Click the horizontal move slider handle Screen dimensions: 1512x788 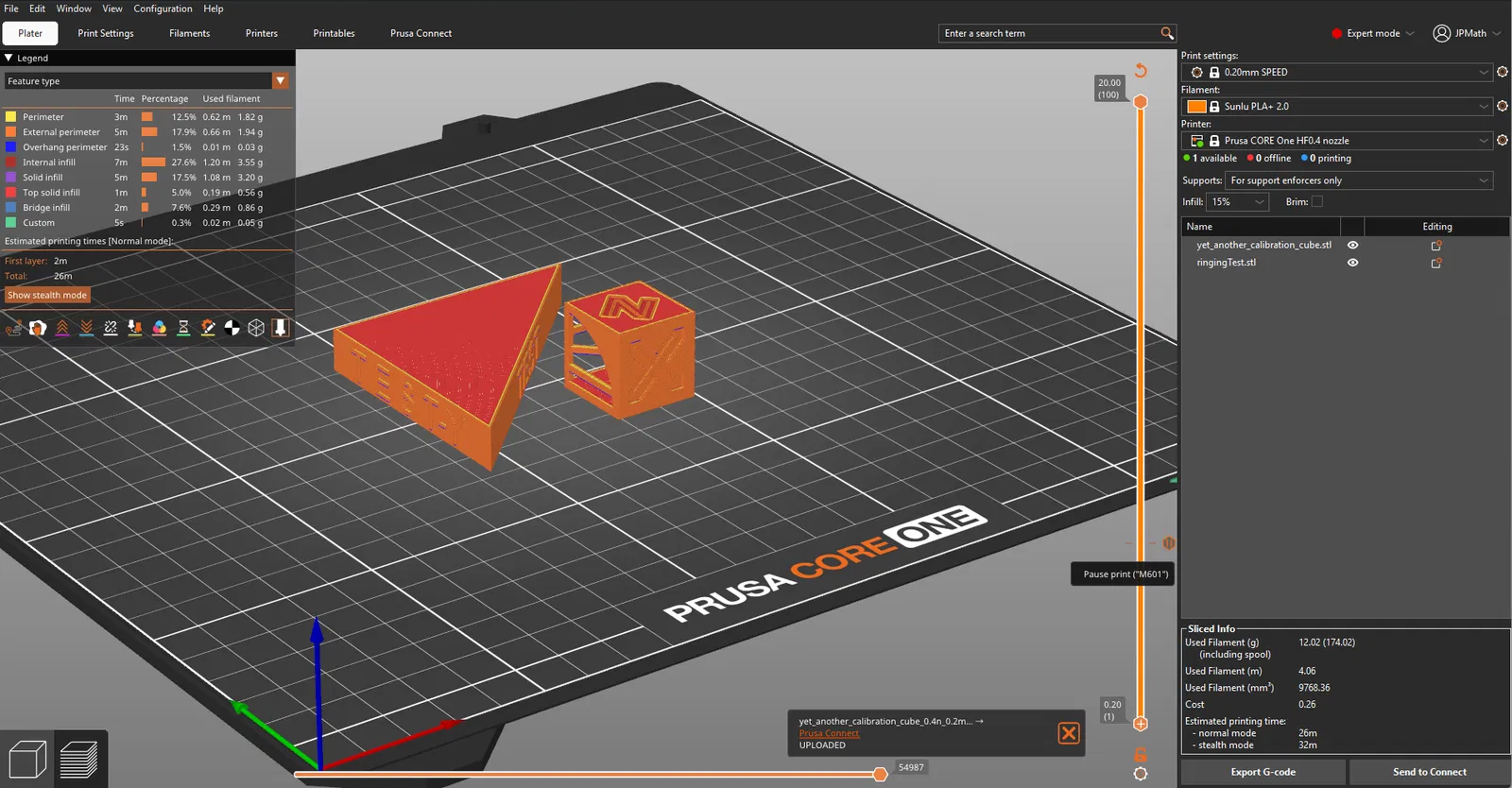click(880, 774)
